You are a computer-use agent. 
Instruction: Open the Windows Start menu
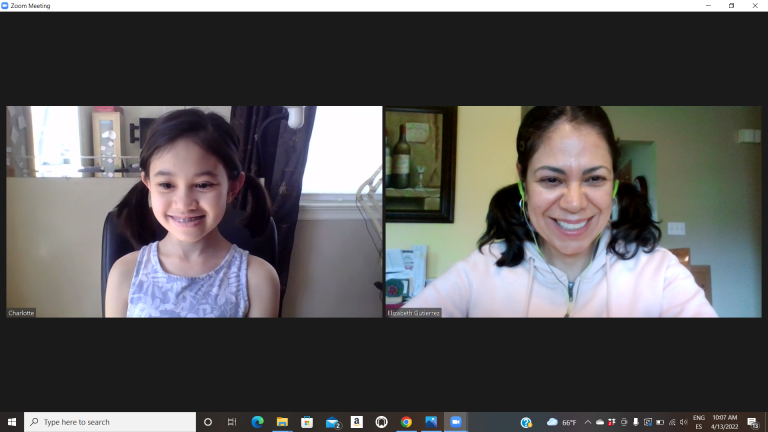(12, 422)
